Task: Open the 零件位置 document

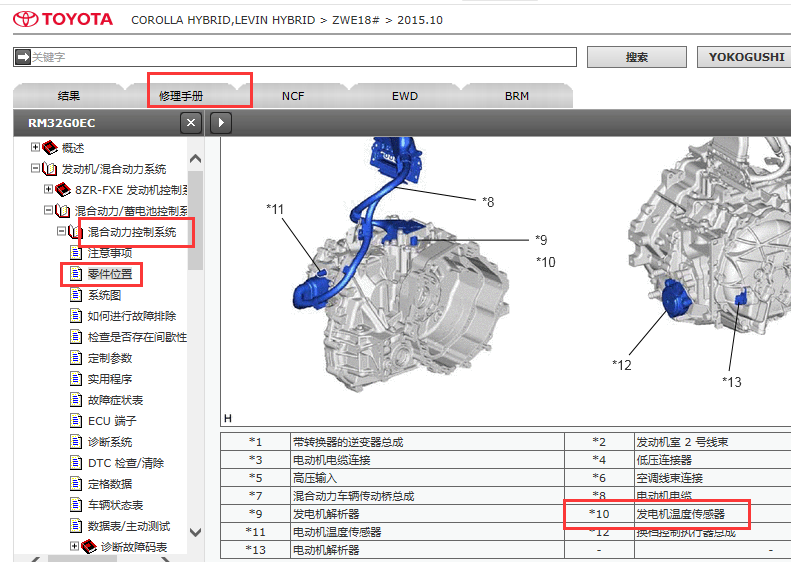Action: point(110,274)
